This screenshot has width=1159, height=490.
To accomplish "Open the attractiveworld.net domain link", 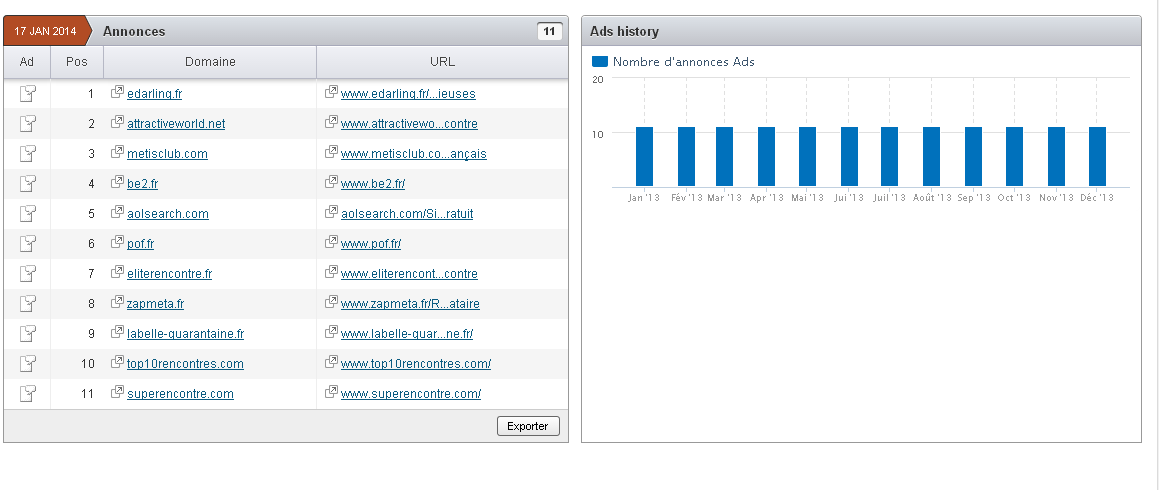I will tap(176, 124).
